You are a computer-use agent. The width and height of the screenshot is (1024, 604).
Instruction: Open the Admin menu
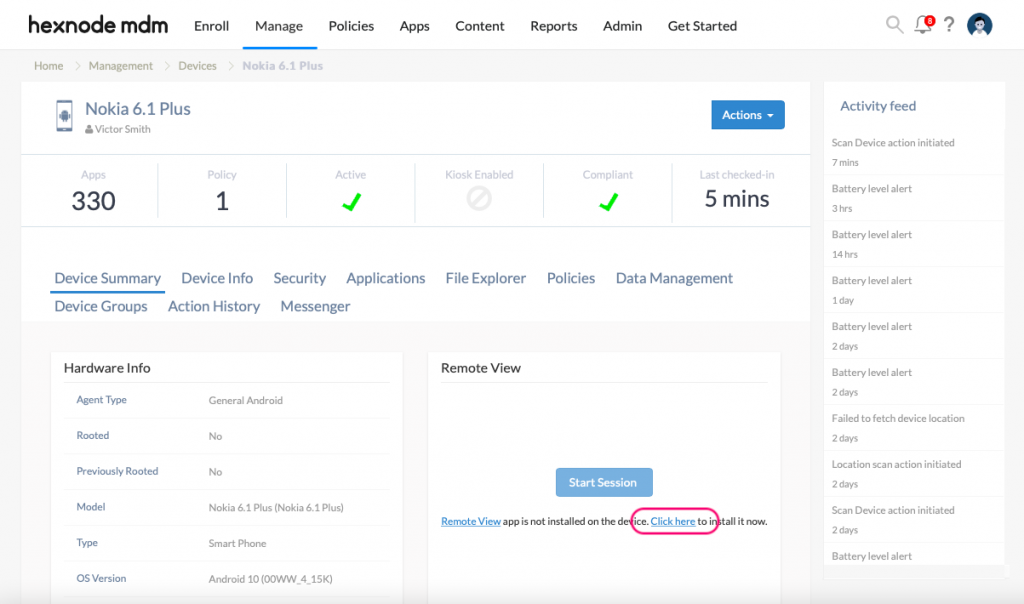622,26
